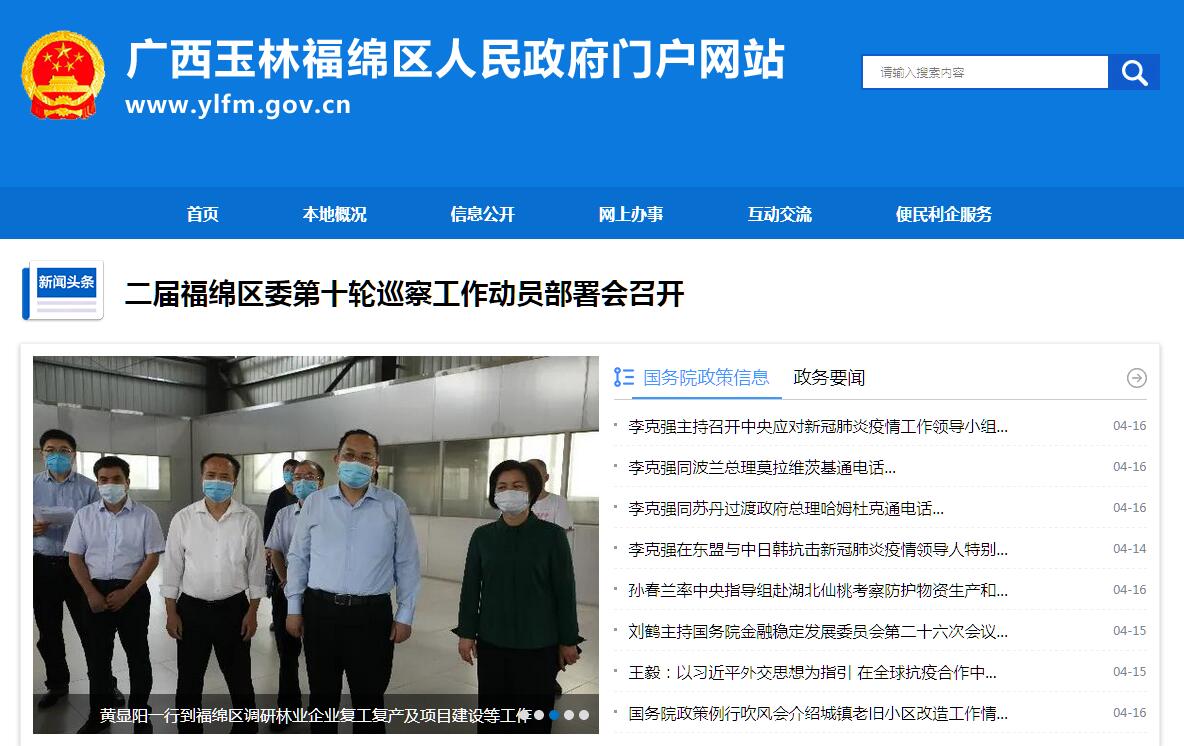Open the 信息公开 navigation item

click(x=483, y=214)
